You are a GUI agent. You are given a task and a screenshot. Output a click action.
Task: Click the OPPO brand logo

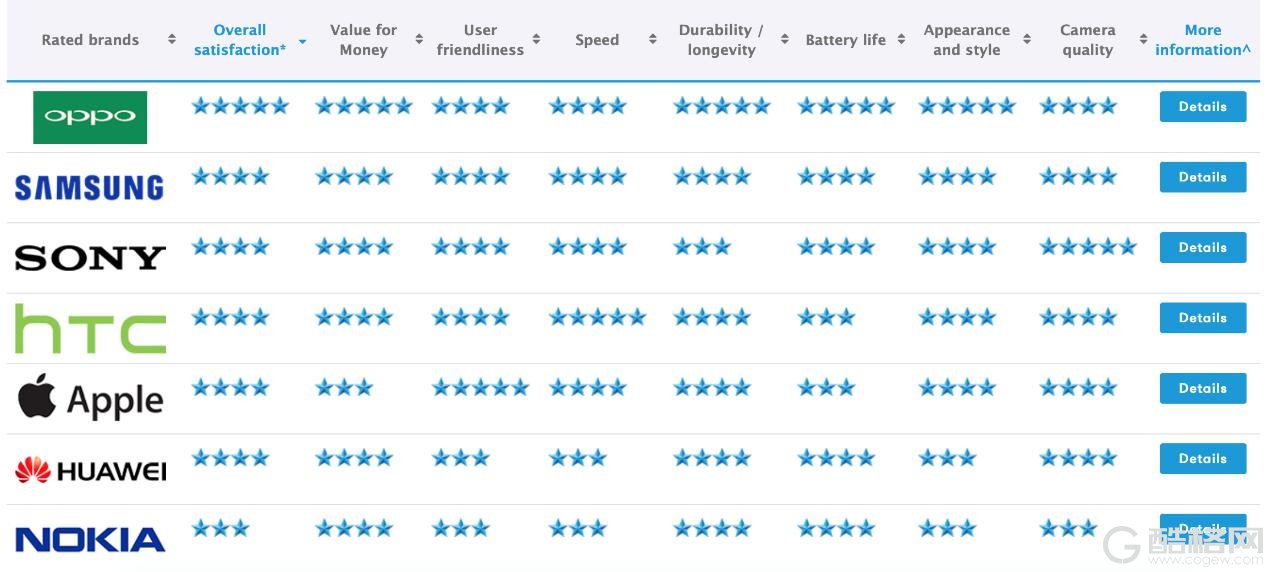(90, 117)
